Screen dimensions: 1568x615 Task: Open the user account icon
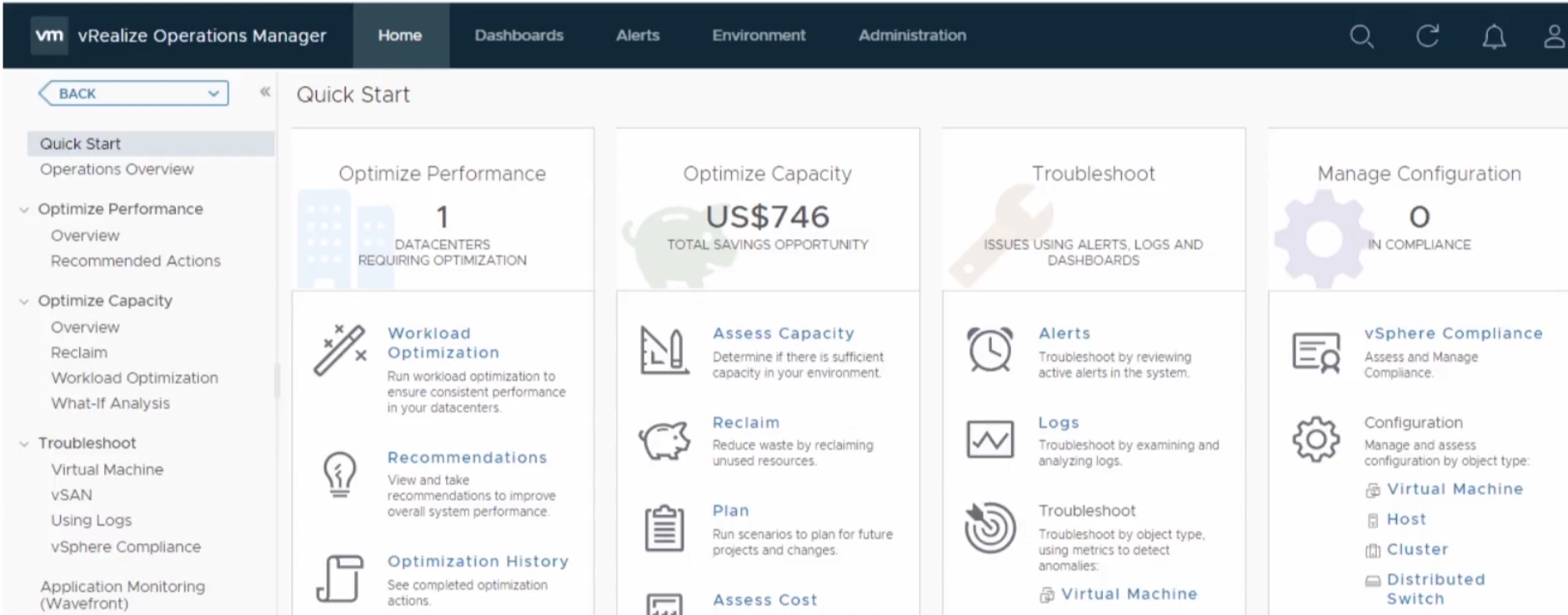coord(1555,36)
